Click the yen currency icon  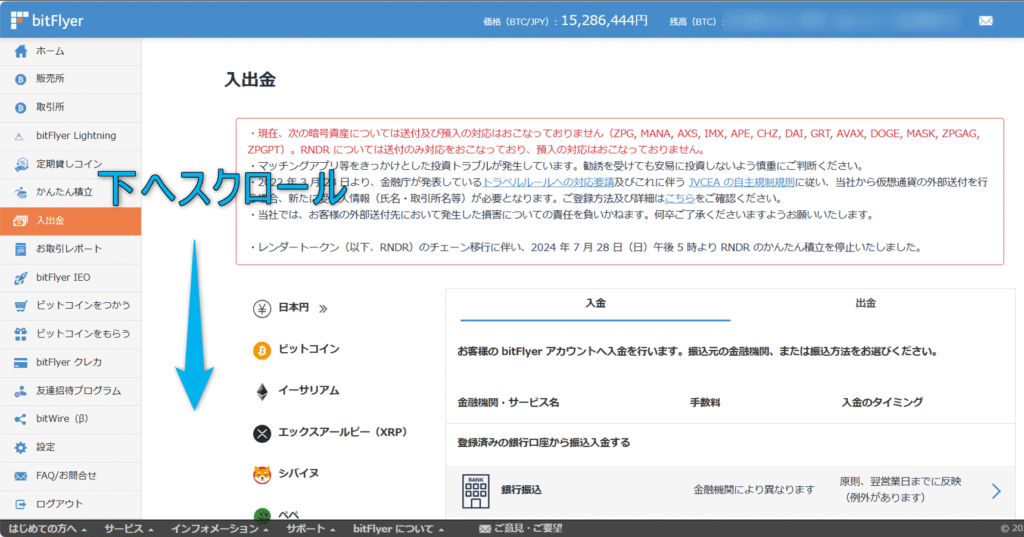pyautogui.click(x=262, y=308)
